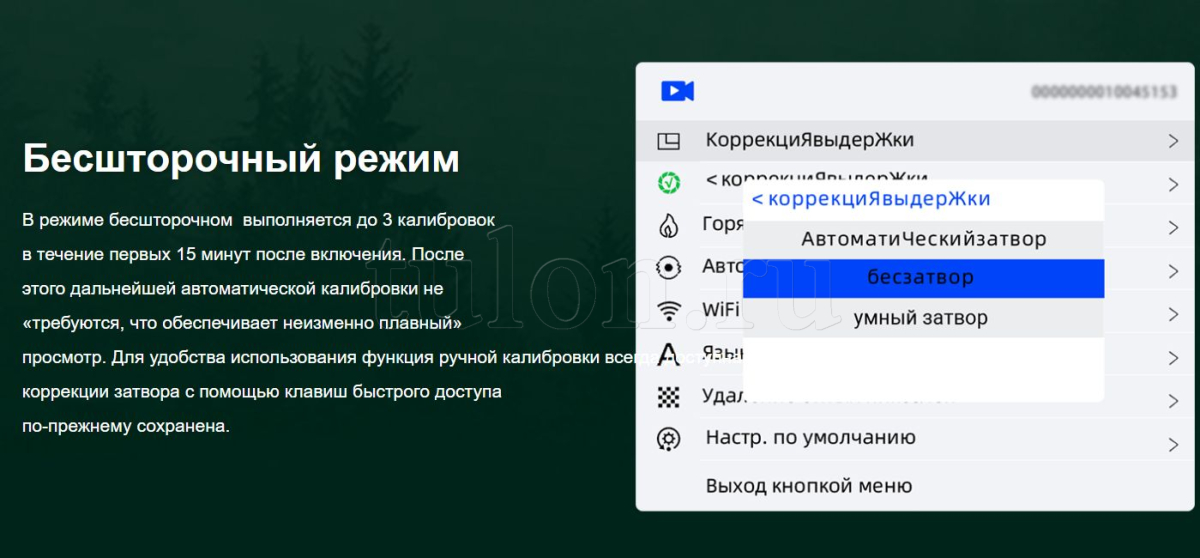Click the checkerboard pixel removal icon

[668, 398]
